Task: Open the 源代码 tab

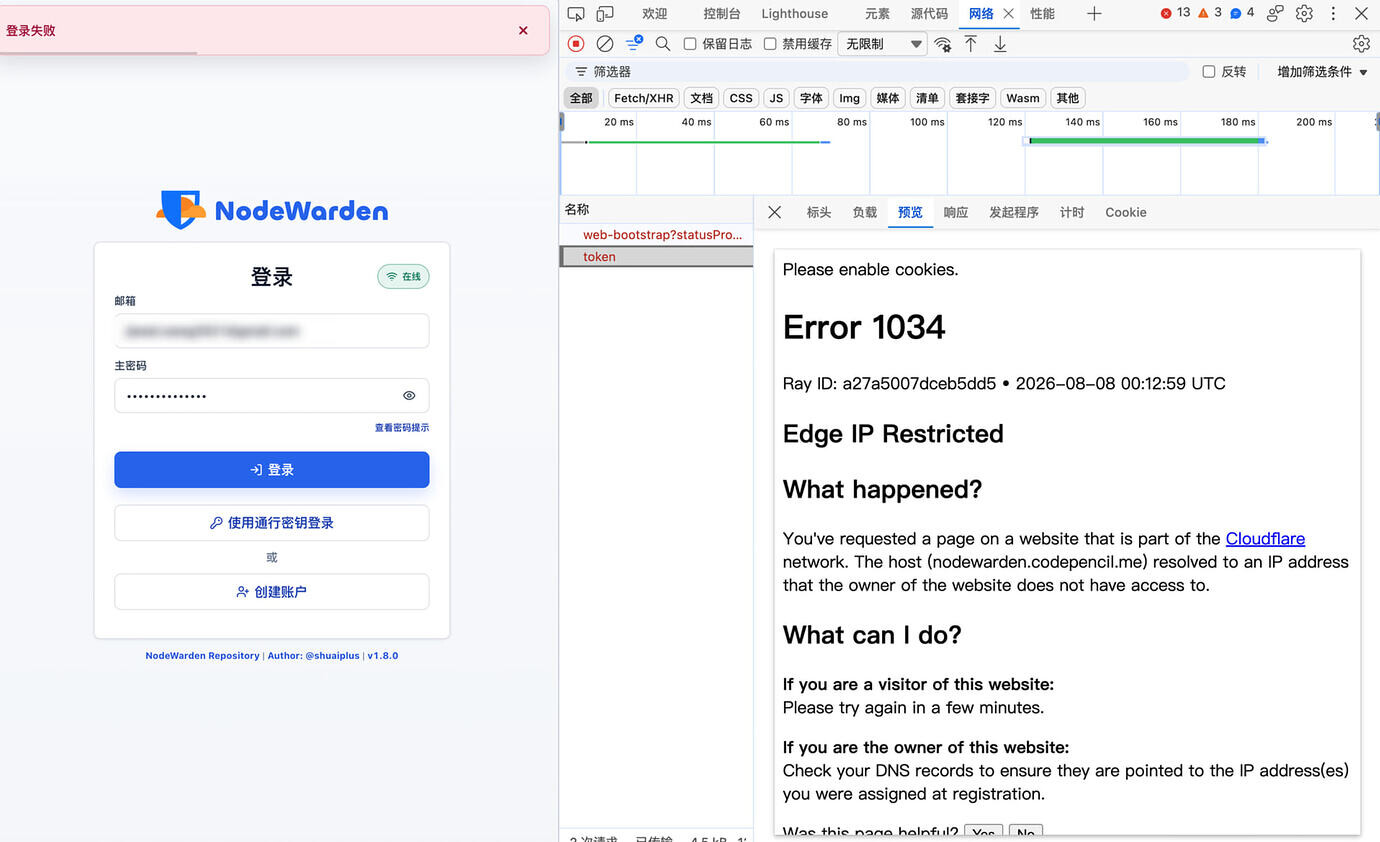Action: [x=929, y=14]
